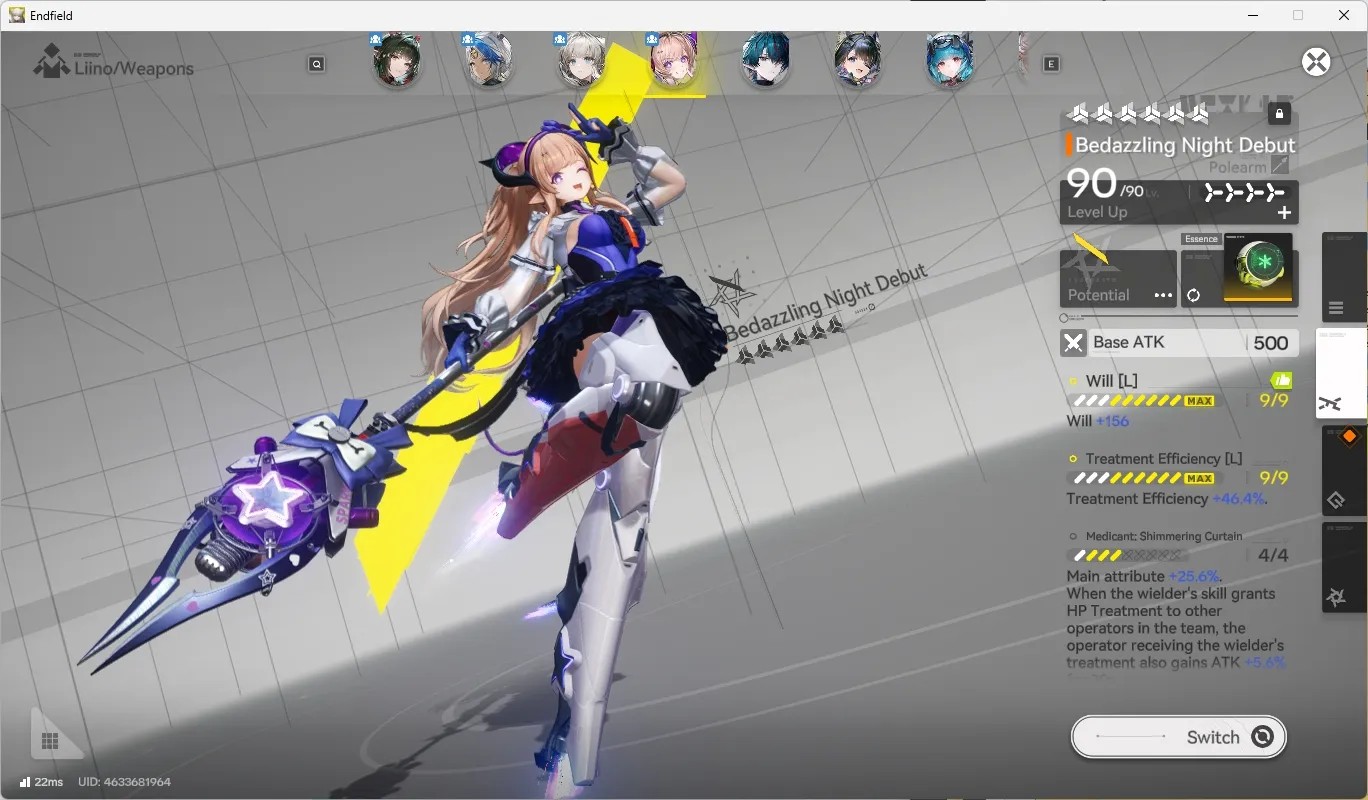Open the sidebar tab with orange diamond

1344,470
